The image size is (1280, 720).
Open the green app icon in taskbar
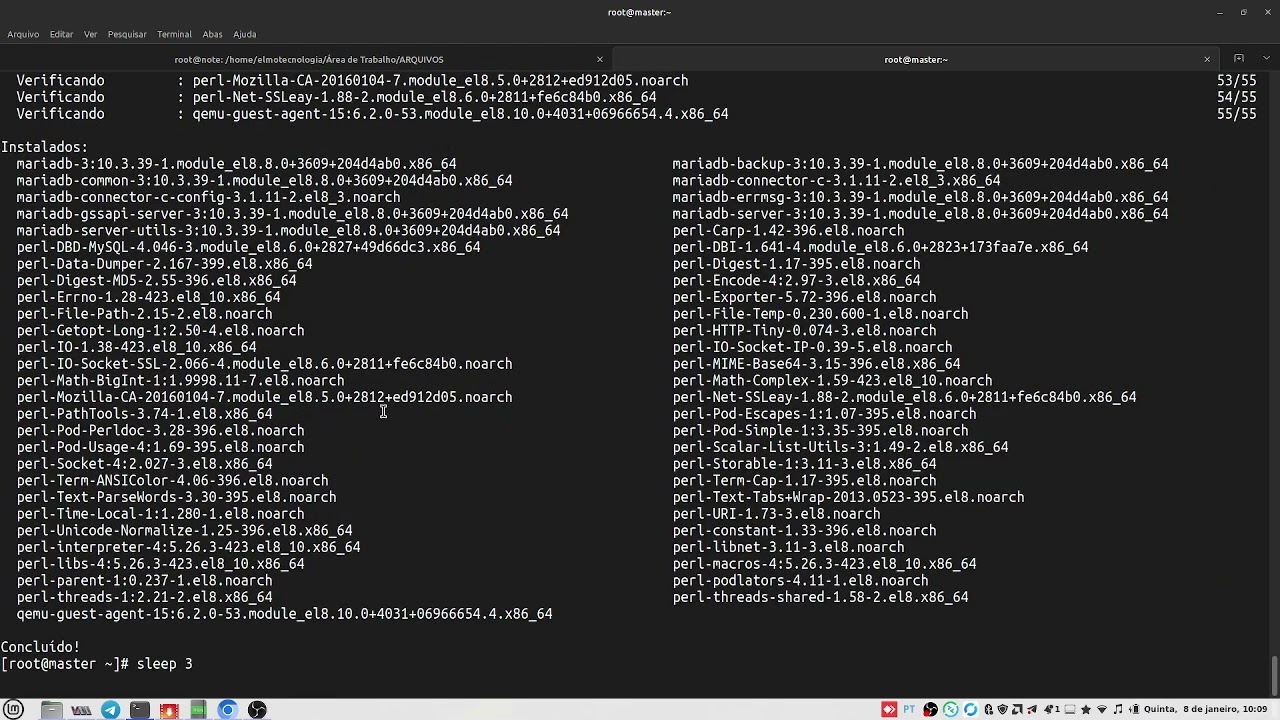[198, 710]
